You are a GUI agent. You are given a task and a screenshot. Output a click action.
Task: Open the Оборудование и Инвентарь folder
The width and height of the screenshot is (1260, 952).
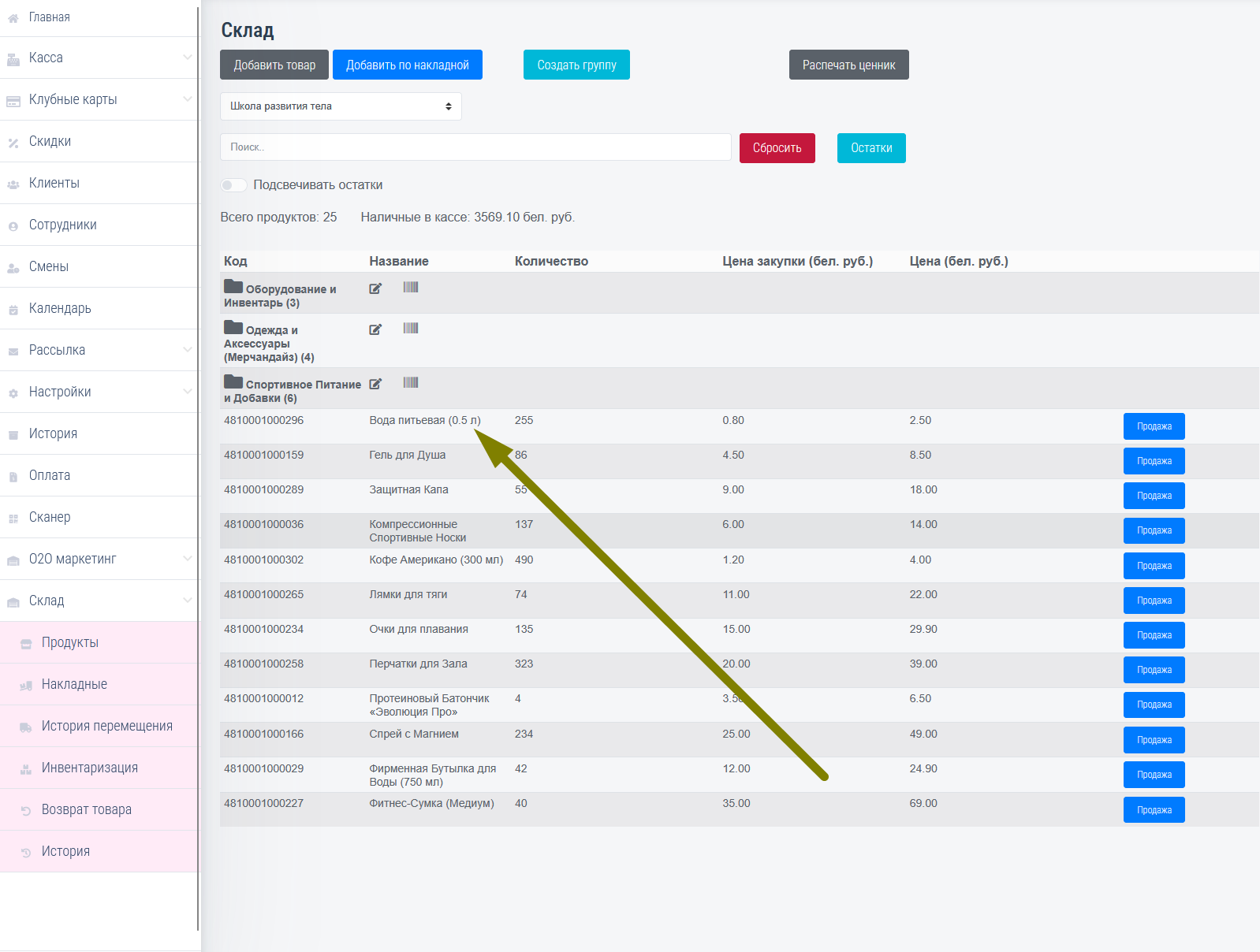pyautogui.click(x=233, y=287)
